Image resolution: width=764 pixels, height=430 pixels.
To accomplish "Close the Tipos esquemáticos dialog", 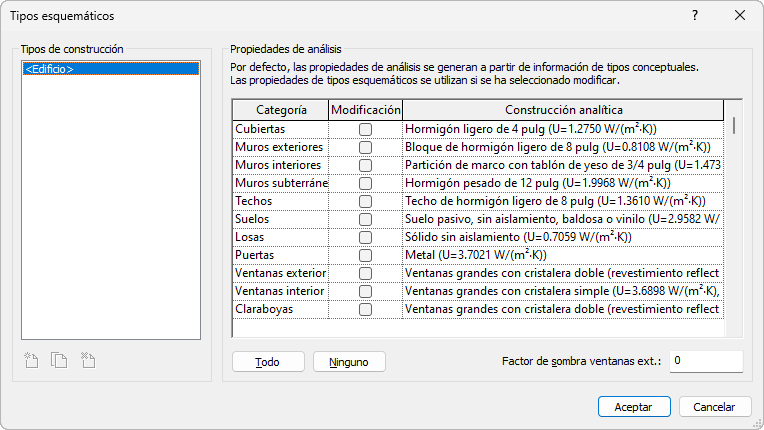I will click(740, 16).
